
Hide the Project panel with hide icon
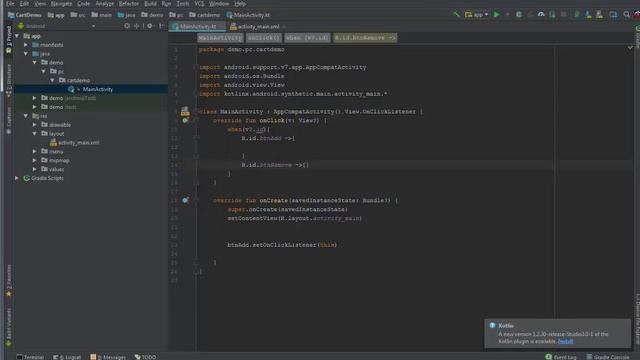(161, 26)
